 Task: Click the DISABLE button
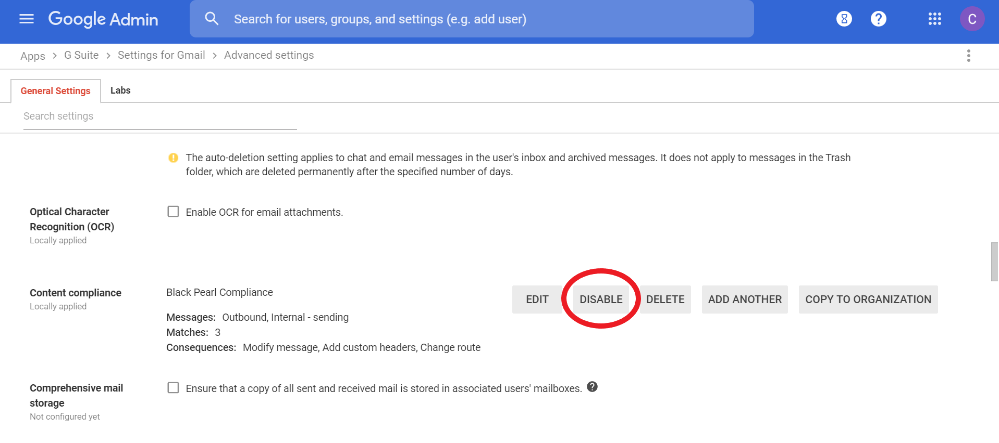(601, 300)
